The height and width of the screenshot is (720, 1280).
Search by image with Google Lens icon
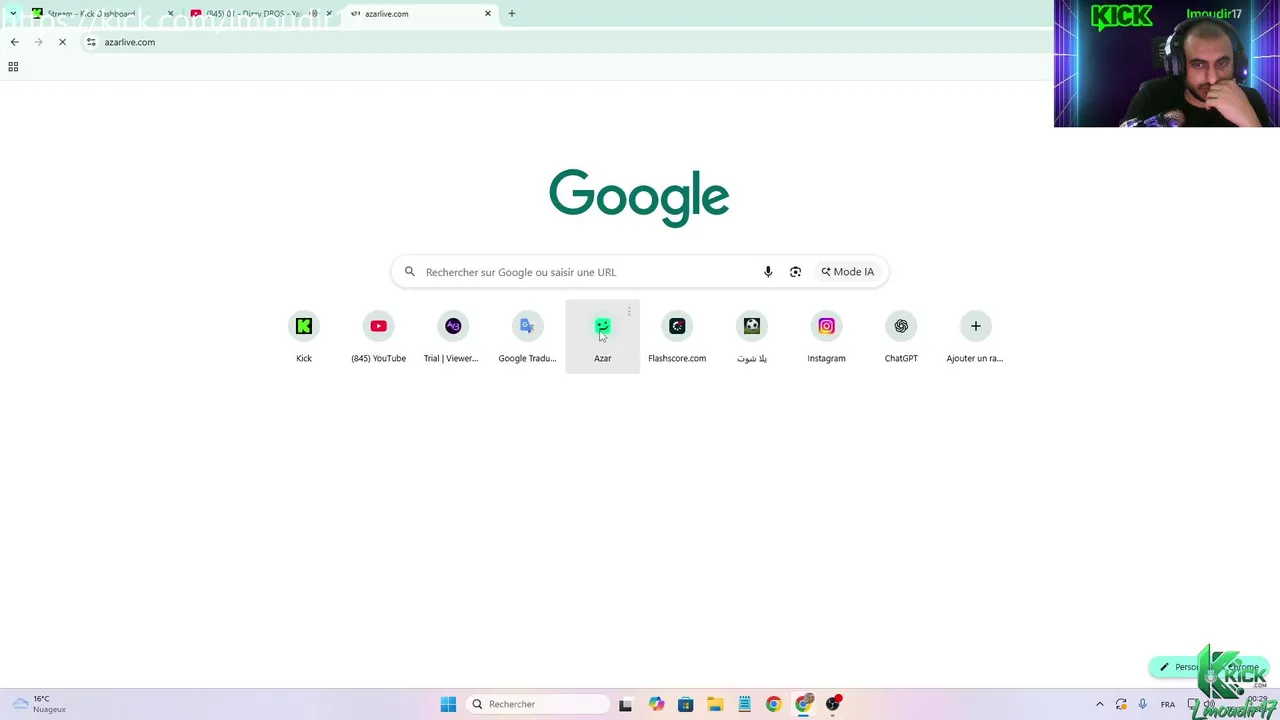pos(795,272)
